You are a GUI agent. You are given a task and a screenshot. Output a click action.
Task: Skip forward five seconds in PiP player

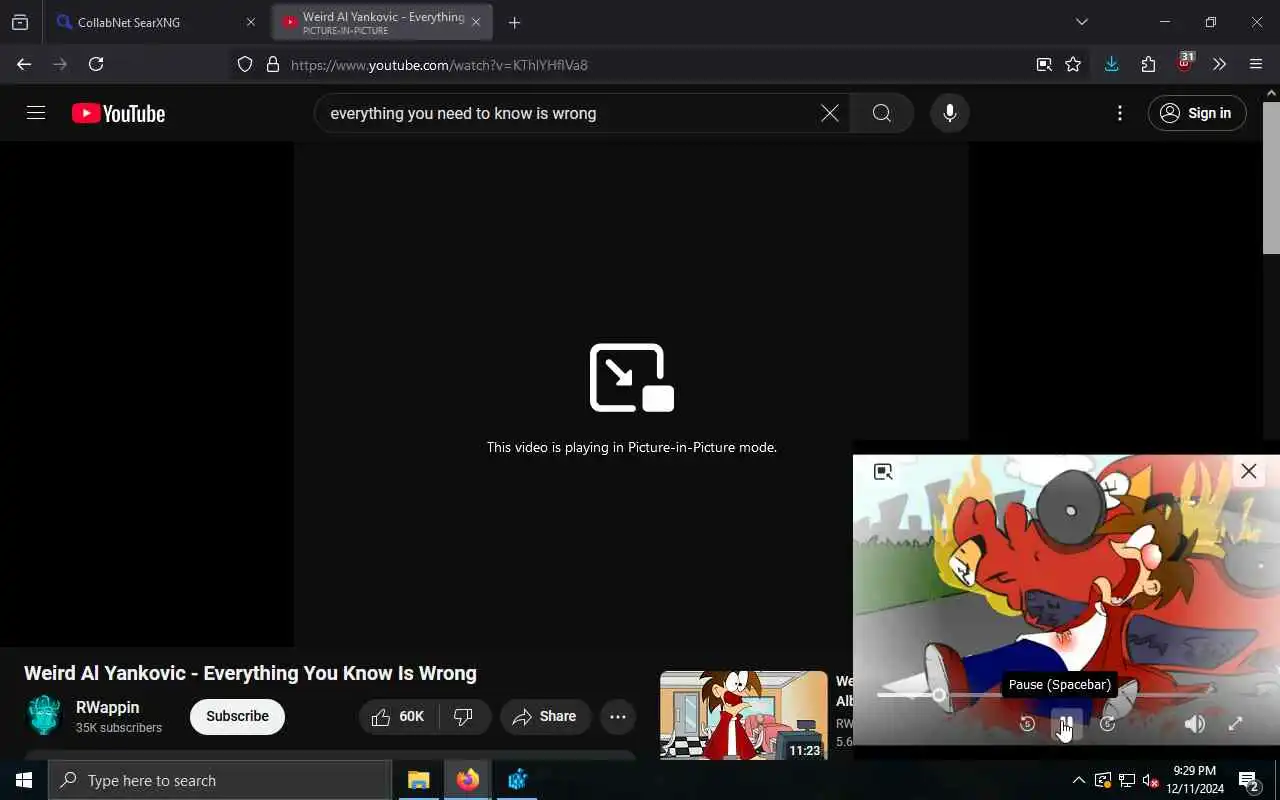[1107, 724]
